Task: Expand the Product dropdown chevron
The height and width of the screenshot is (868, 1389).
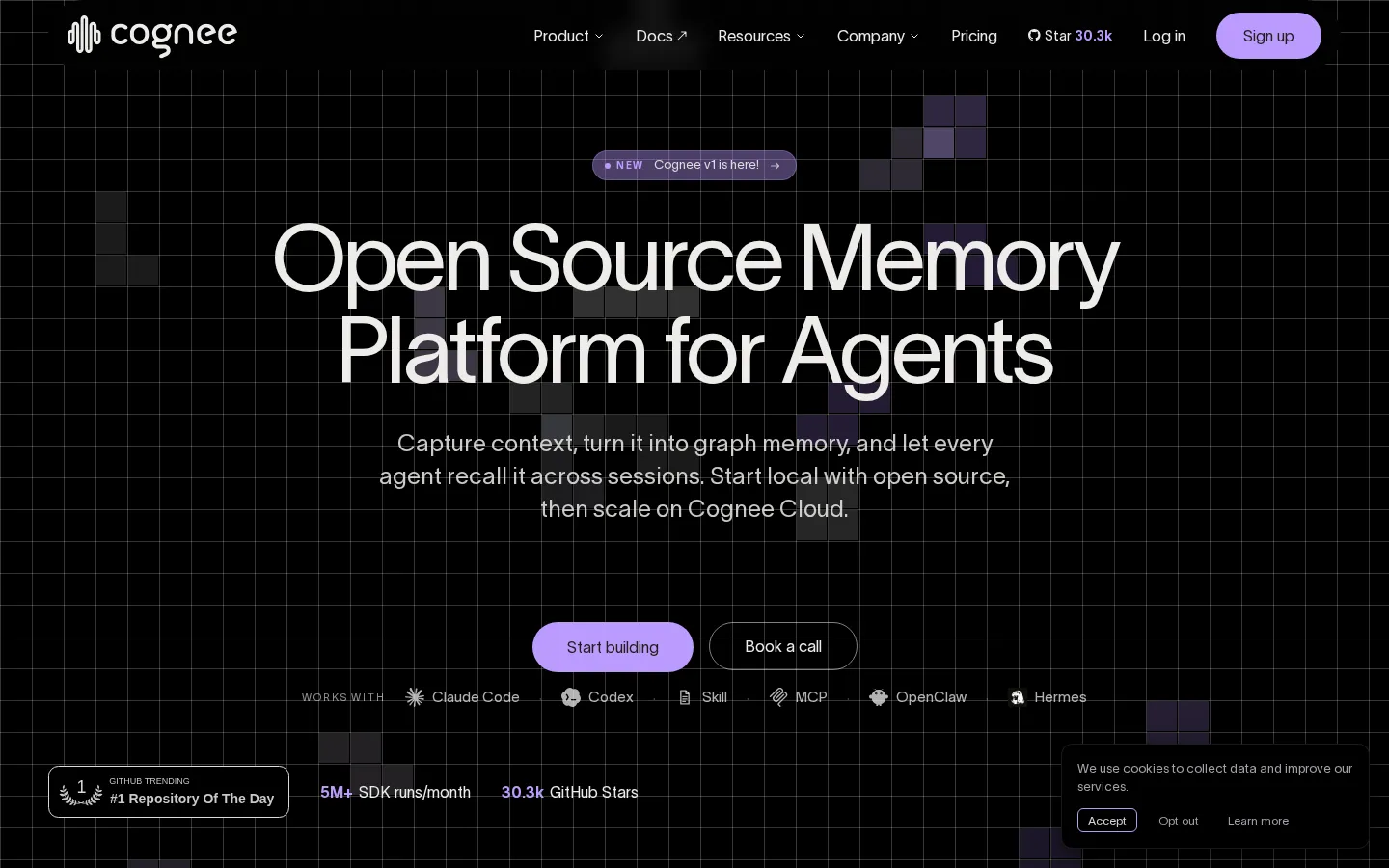Action: coord(599,37)
